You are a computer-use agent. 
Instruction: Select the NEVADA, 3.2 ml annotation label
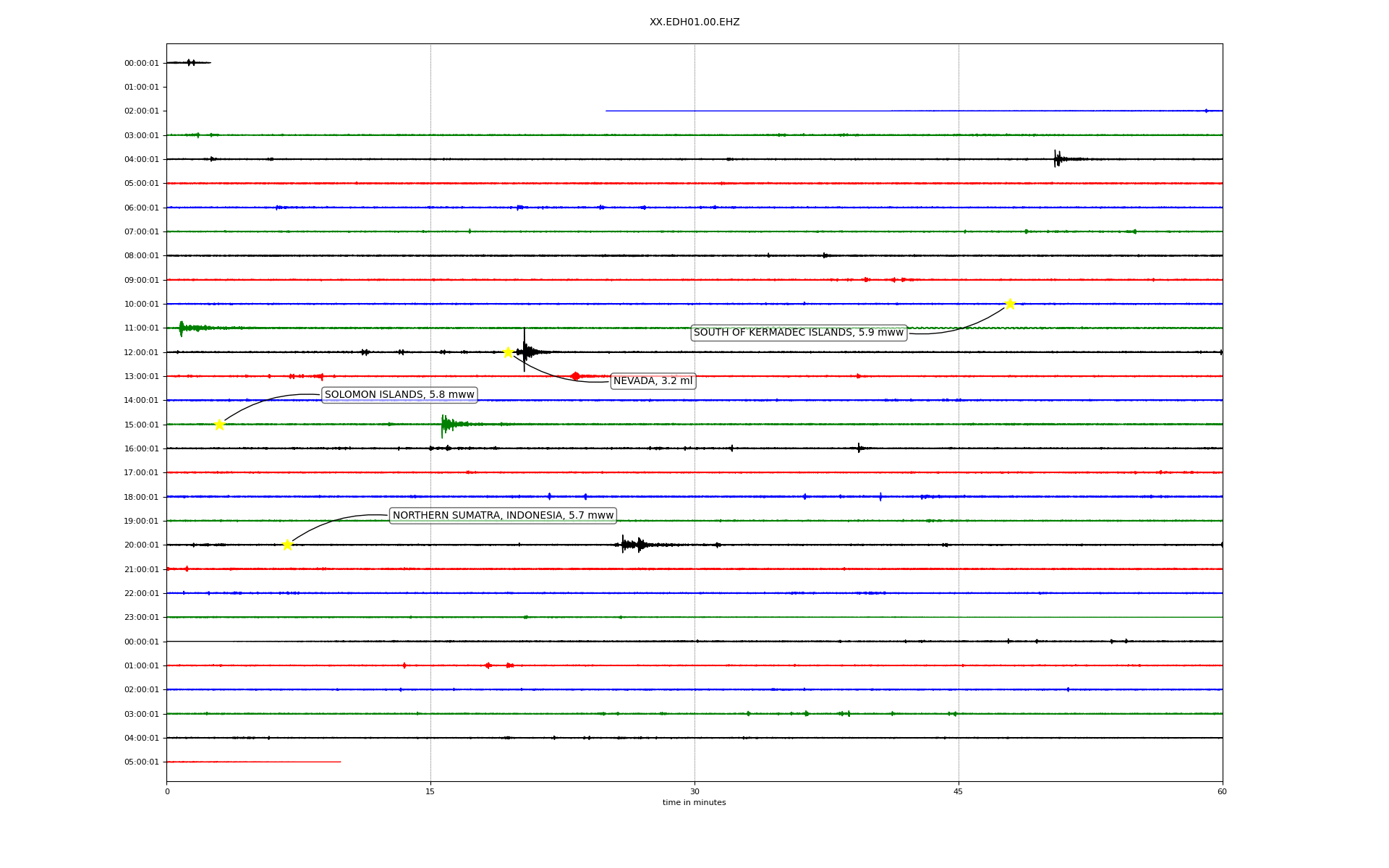[653, 381]
